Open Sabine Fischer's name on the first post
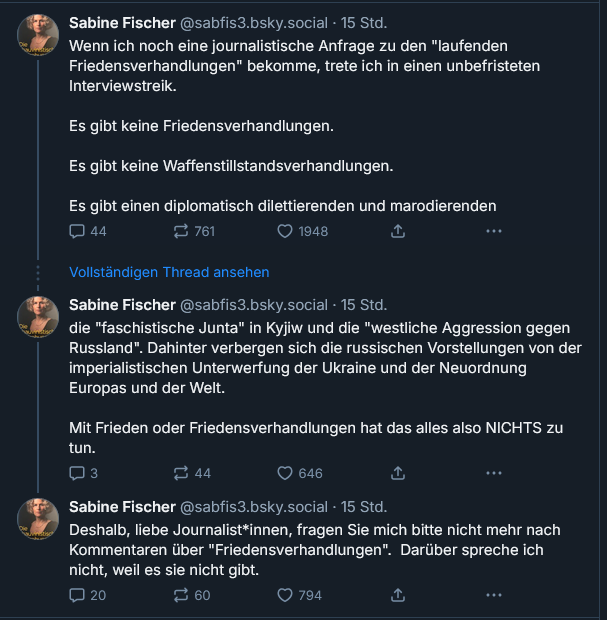The height and width of the screenshot is (620, 607). 121,21
